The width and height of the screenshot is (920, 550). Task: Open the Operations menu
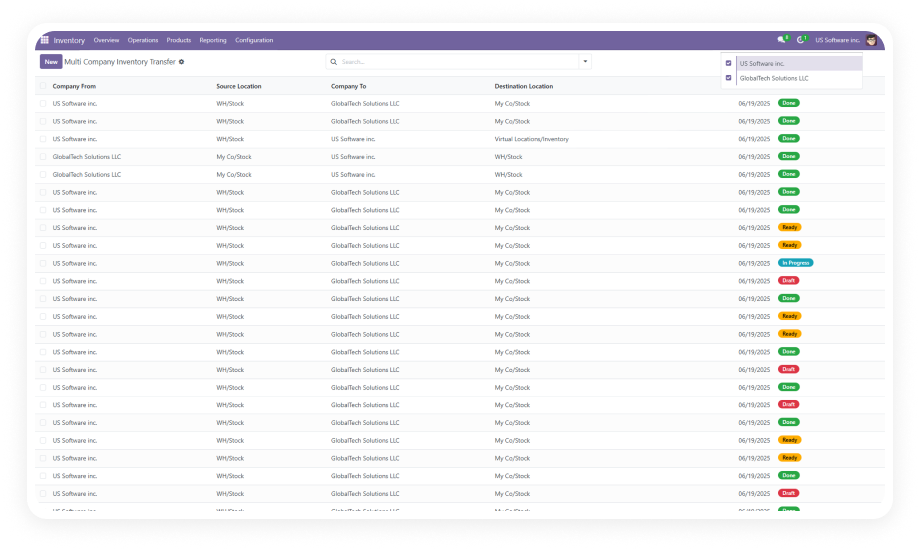(143, 41)
